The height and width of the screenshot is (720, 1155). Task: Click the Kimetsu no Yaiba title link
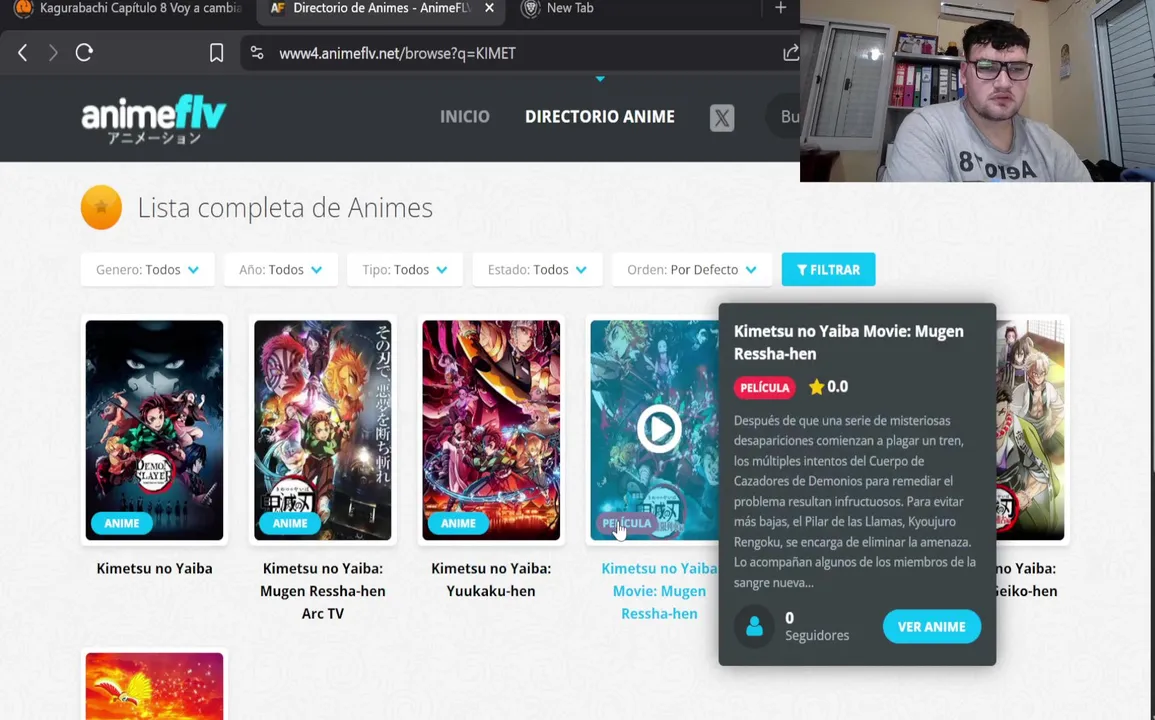(x=154, y=568)
